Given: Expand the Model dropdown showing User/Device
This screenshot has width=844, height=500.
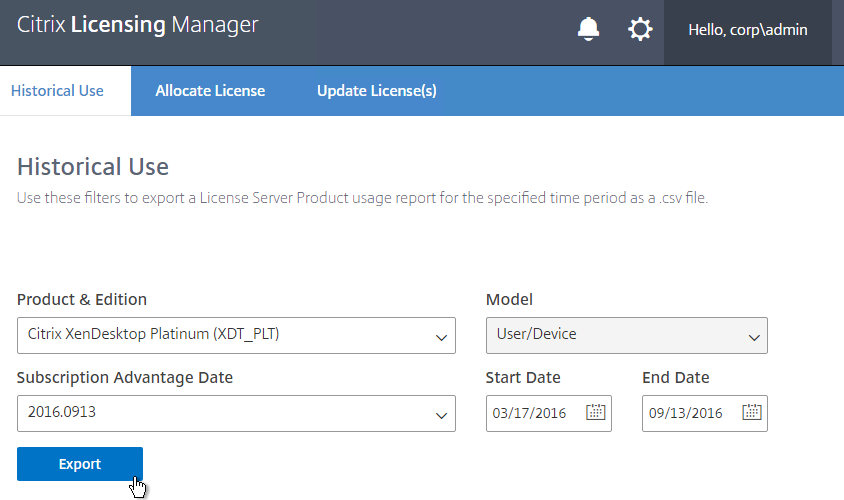Looking at the screenshot, I should (x=627, y=335).
